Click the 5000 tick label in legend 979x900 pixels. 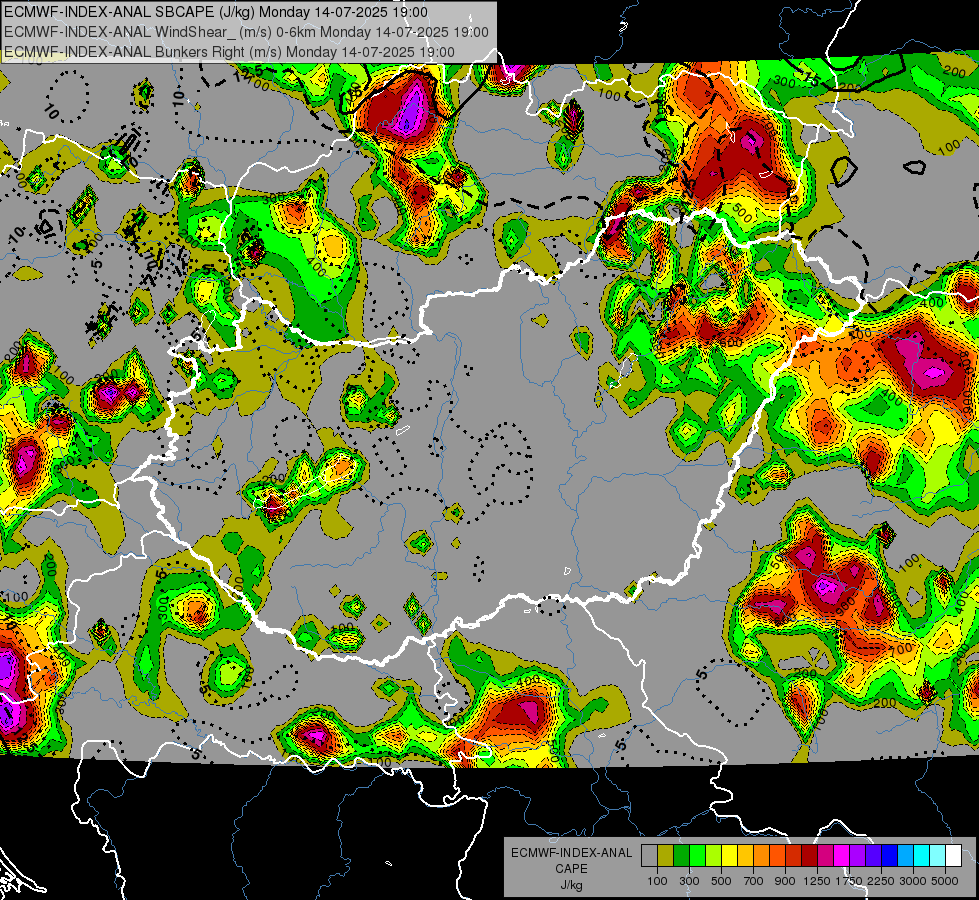pos(945,881)
